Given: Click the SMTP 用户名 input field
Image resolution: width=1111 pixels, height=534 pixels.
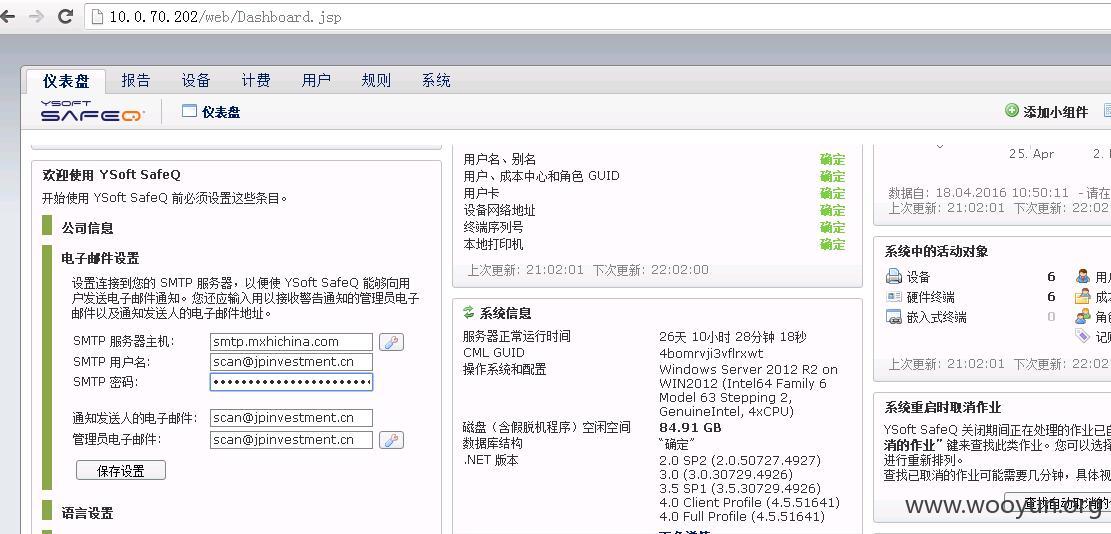Looking at the screenshot, I should point(291,362).
